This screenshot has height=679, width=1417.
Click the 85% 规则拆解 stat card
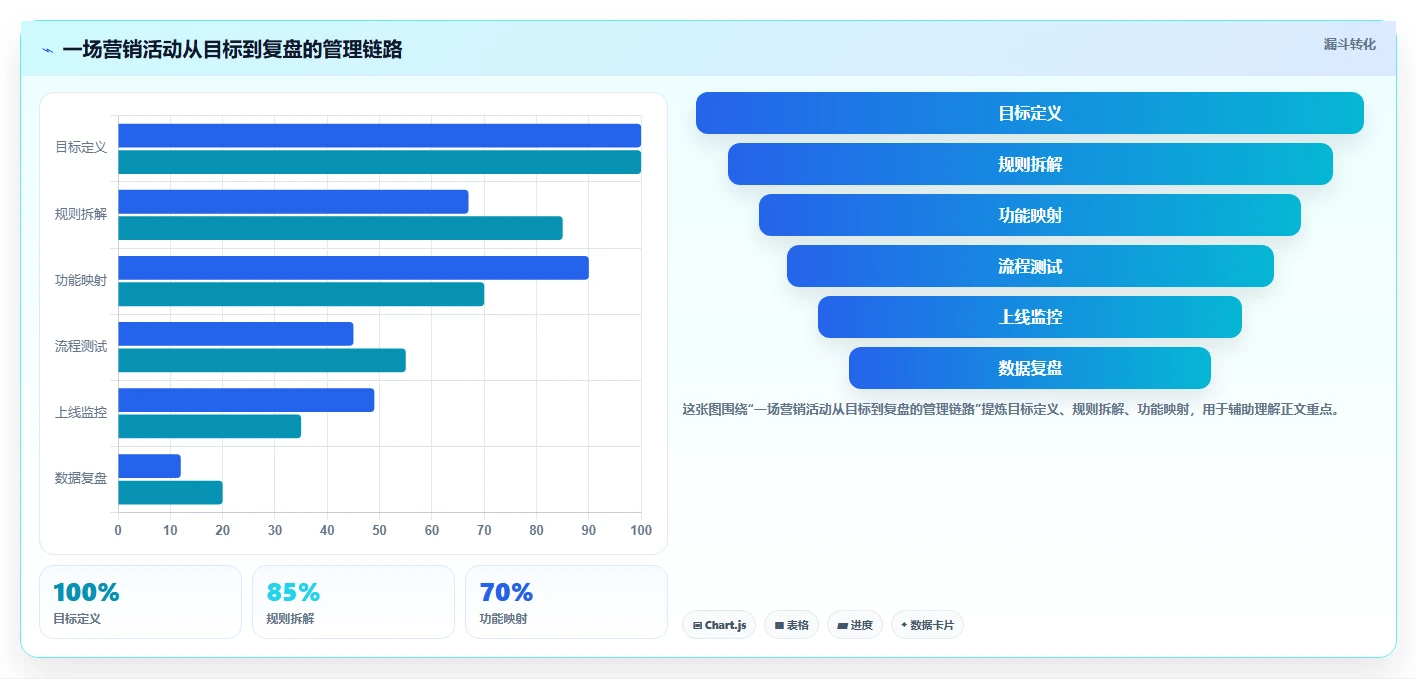pyautogui.click(x=353, y=602)
